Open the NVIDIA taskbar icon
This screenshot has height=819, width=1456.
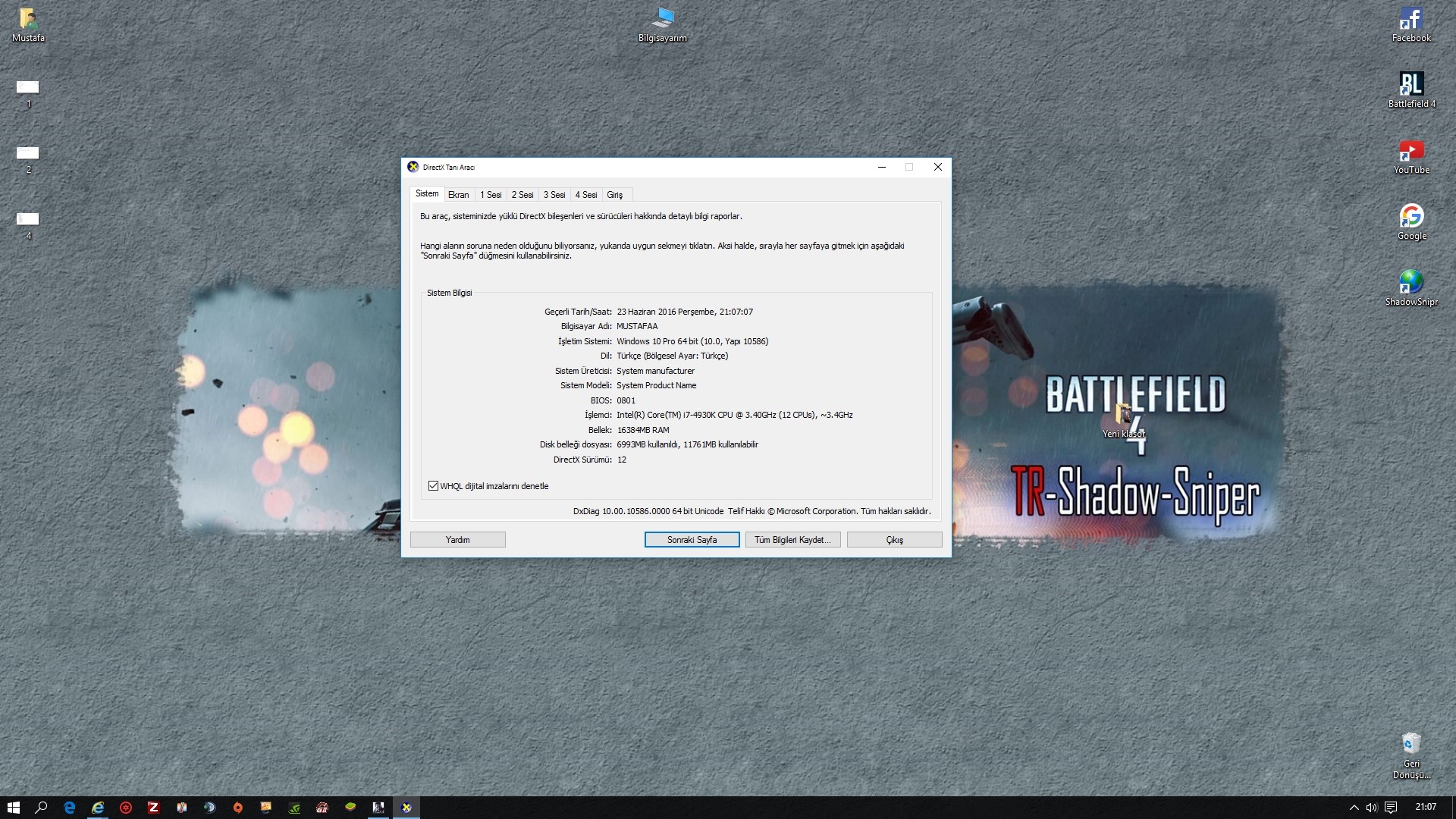294,808
